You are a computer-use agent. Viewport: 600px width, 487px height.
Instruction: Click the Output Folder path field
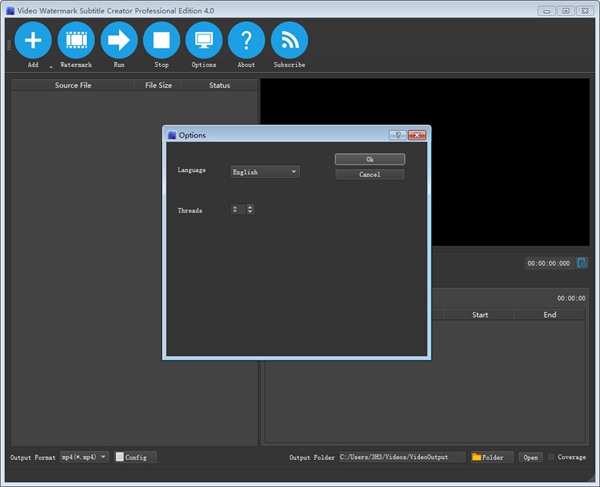402,457
